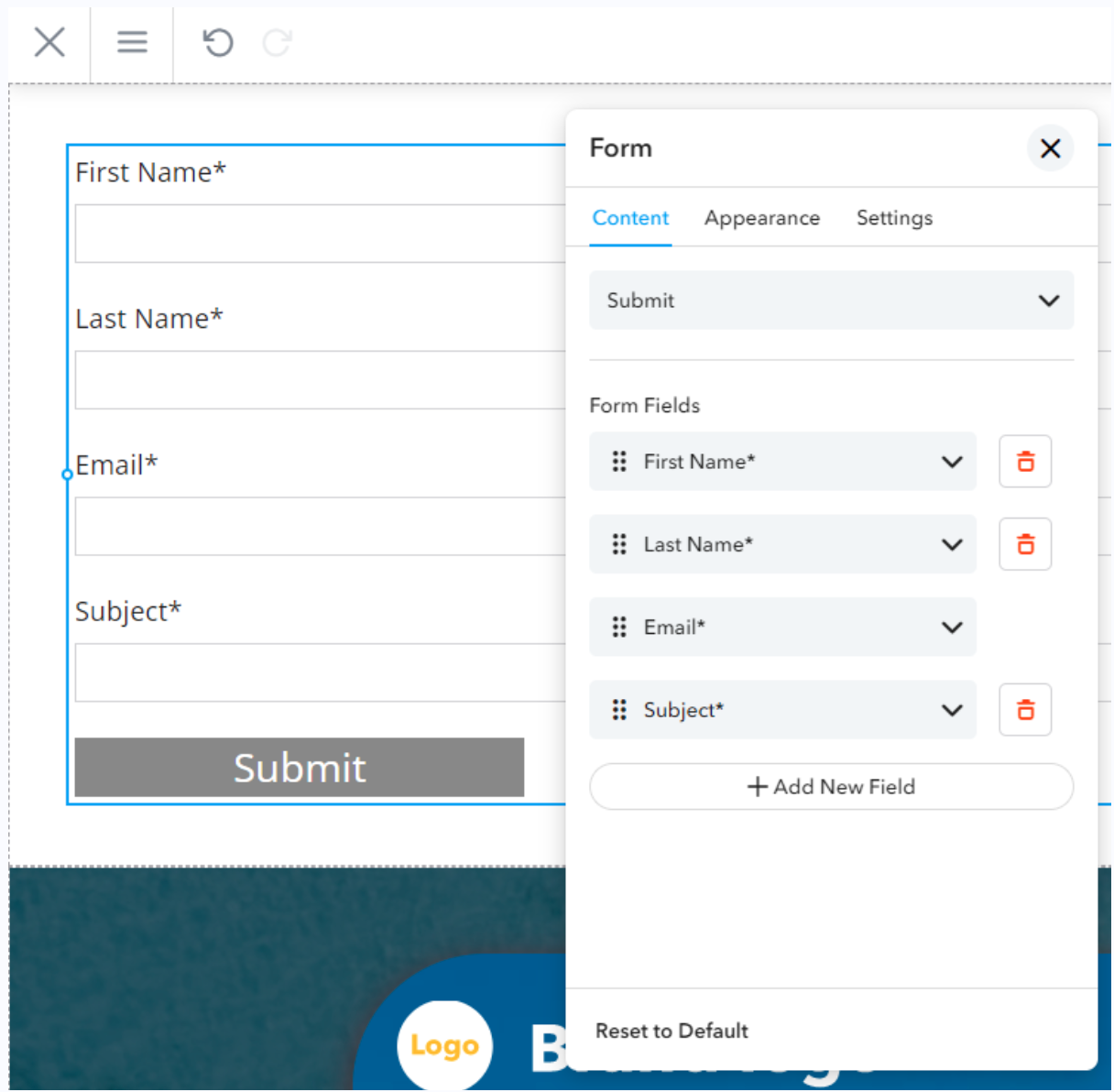Image resolution: width=1114 pixels, height=1092 pixels.
Task: Expand the Subject field settings
Action: [x=952, y=710]
